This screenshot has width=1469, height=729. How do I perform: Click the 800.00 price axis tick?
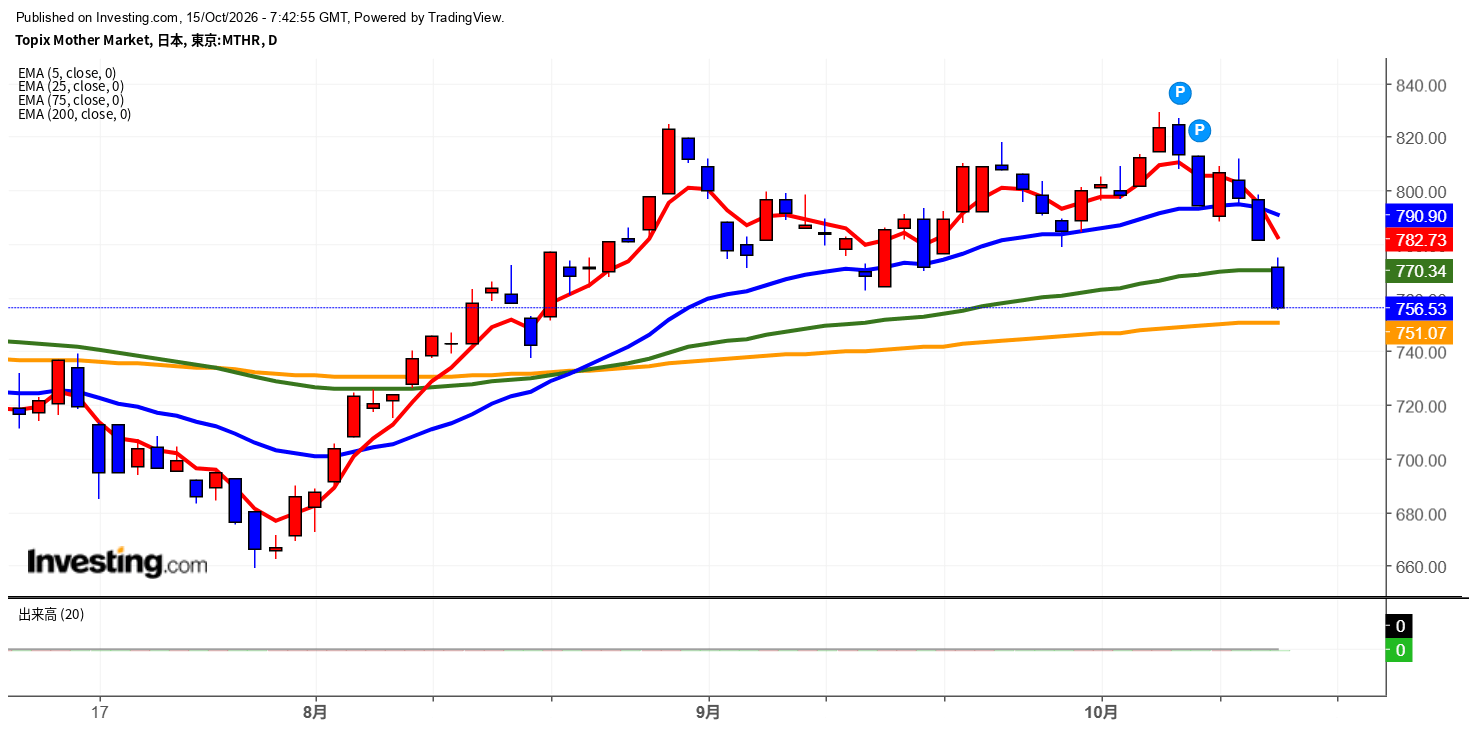(1421, 192)
